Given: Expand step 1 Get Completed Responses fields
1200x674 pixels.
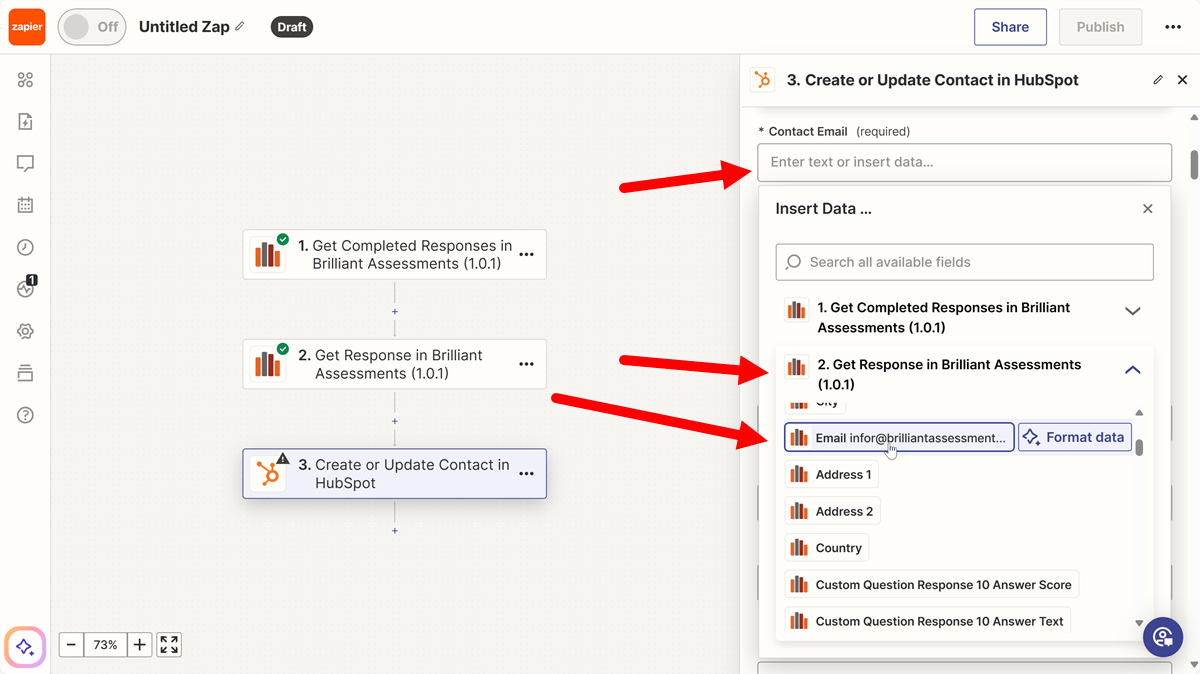Looking at the screenshot, I should 1132,311.
